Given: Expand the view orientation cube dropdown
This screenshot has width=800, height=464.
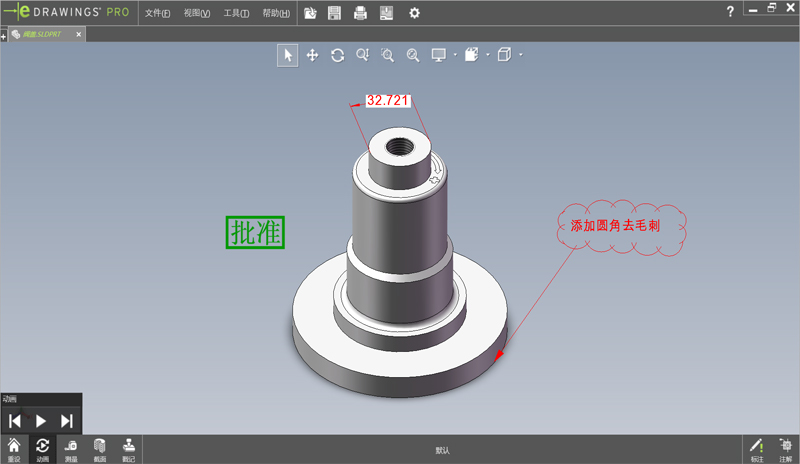Looking at the screenshot, I should pyautogui.click(x=521, y=55).
